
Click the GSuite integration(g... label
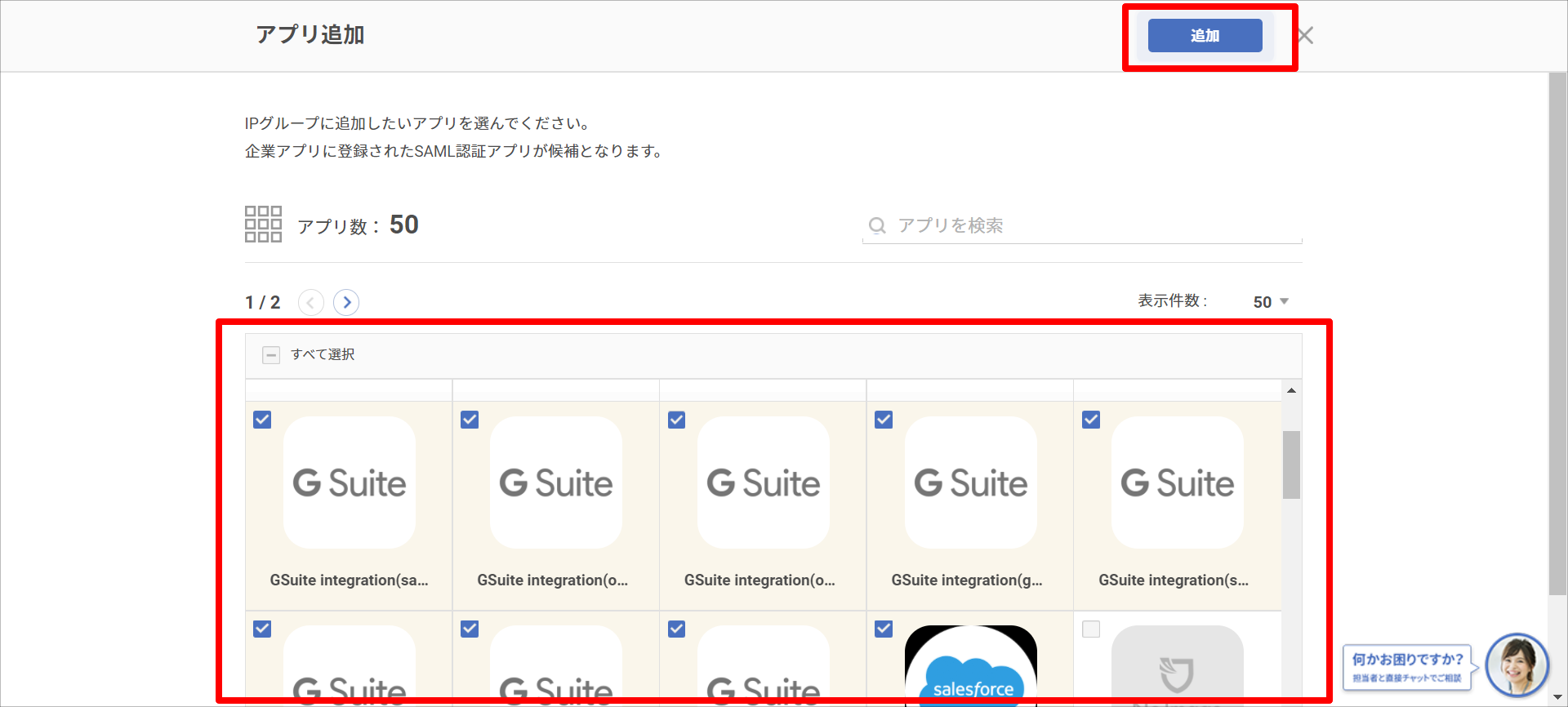tap(967, 580)
